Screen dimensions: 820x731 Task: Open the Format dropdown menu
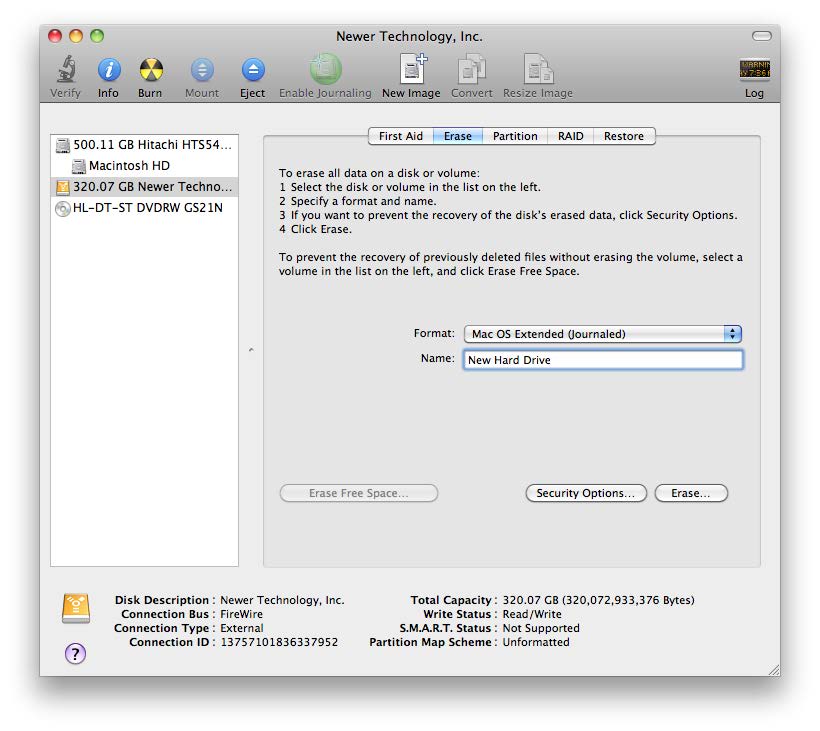click(602, 334)
